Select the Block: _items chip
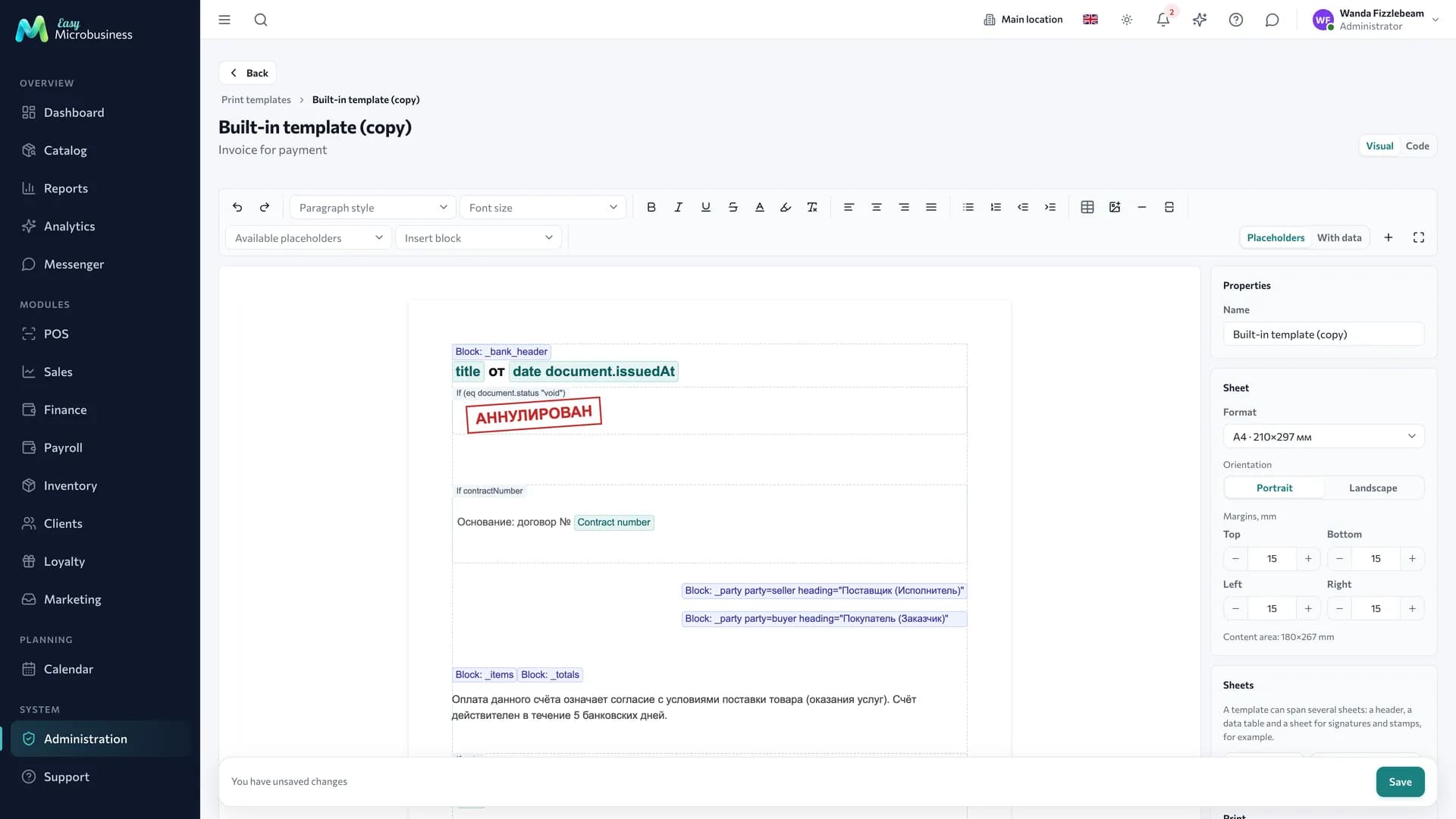 pos(485,675)
